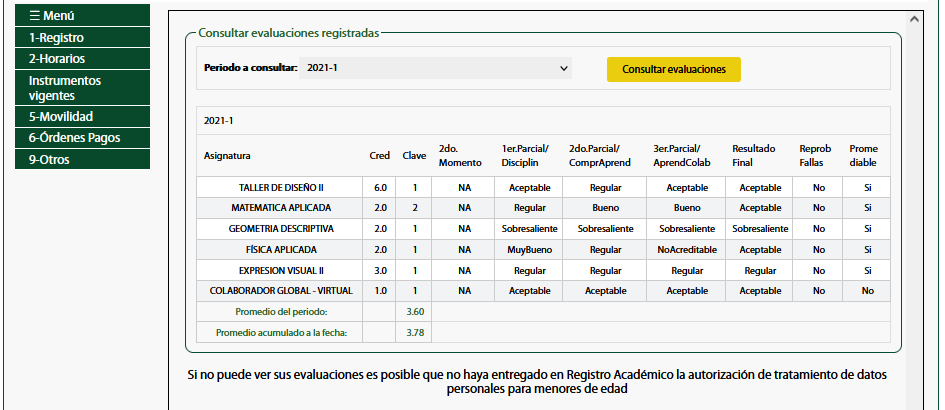Image resolution: width=945 pixels, height=410 pixels.
Task: Select the GEOMETRIA DESCRIPTIVA subject cell
Action: [280, 229]
